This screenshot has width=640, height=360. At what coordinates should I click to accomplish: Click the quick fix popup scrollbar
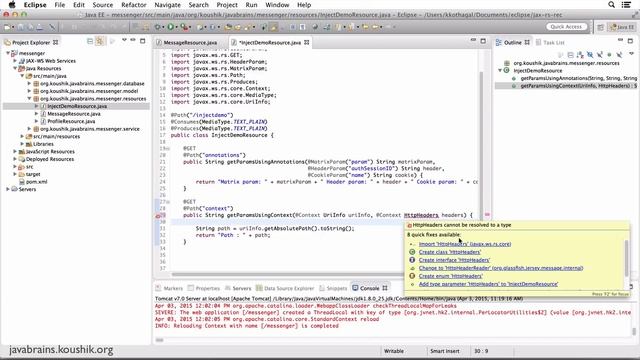pos(627,258)
